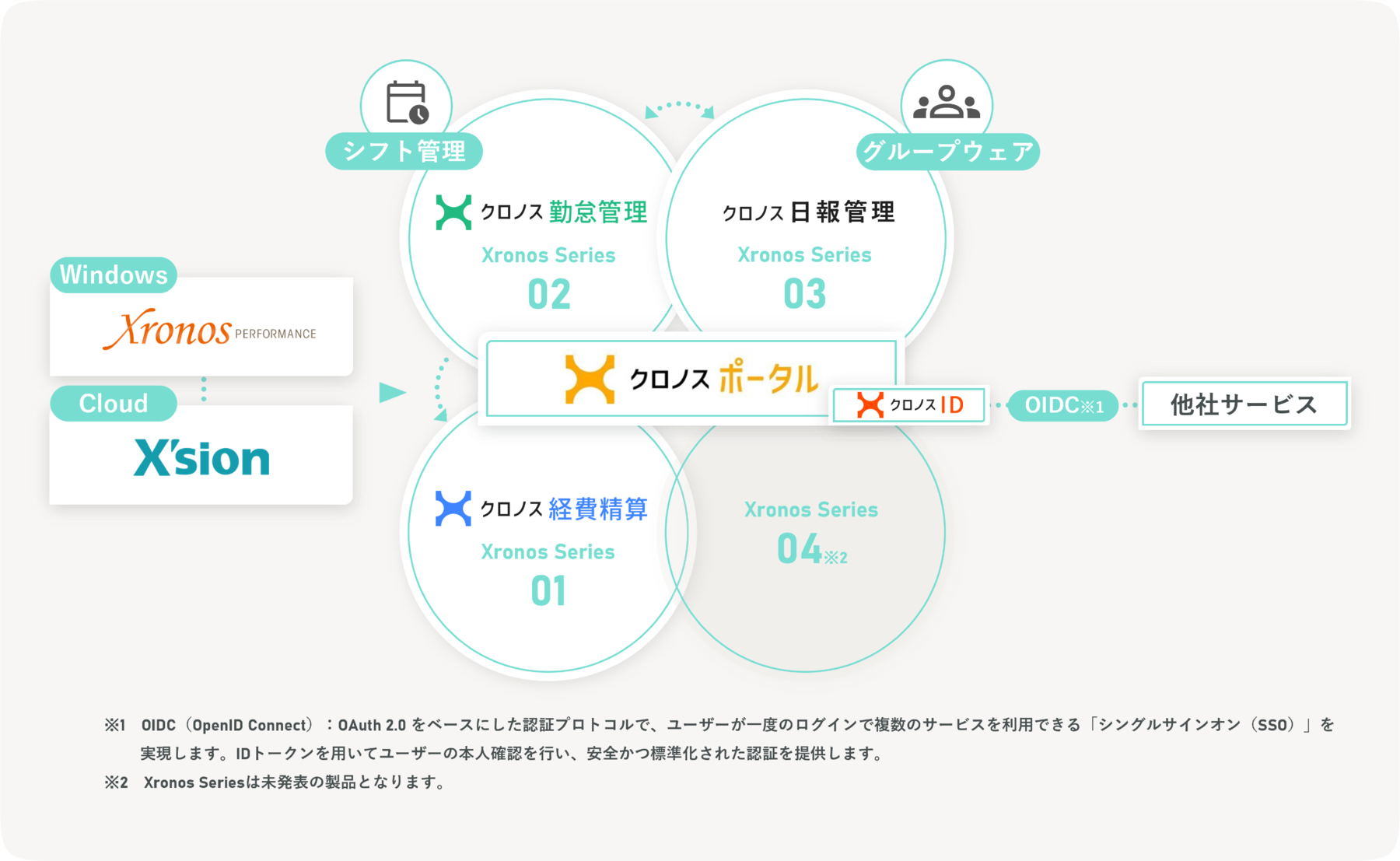
Task: Click the クロノスID box
Action: [x=909, y=404]
